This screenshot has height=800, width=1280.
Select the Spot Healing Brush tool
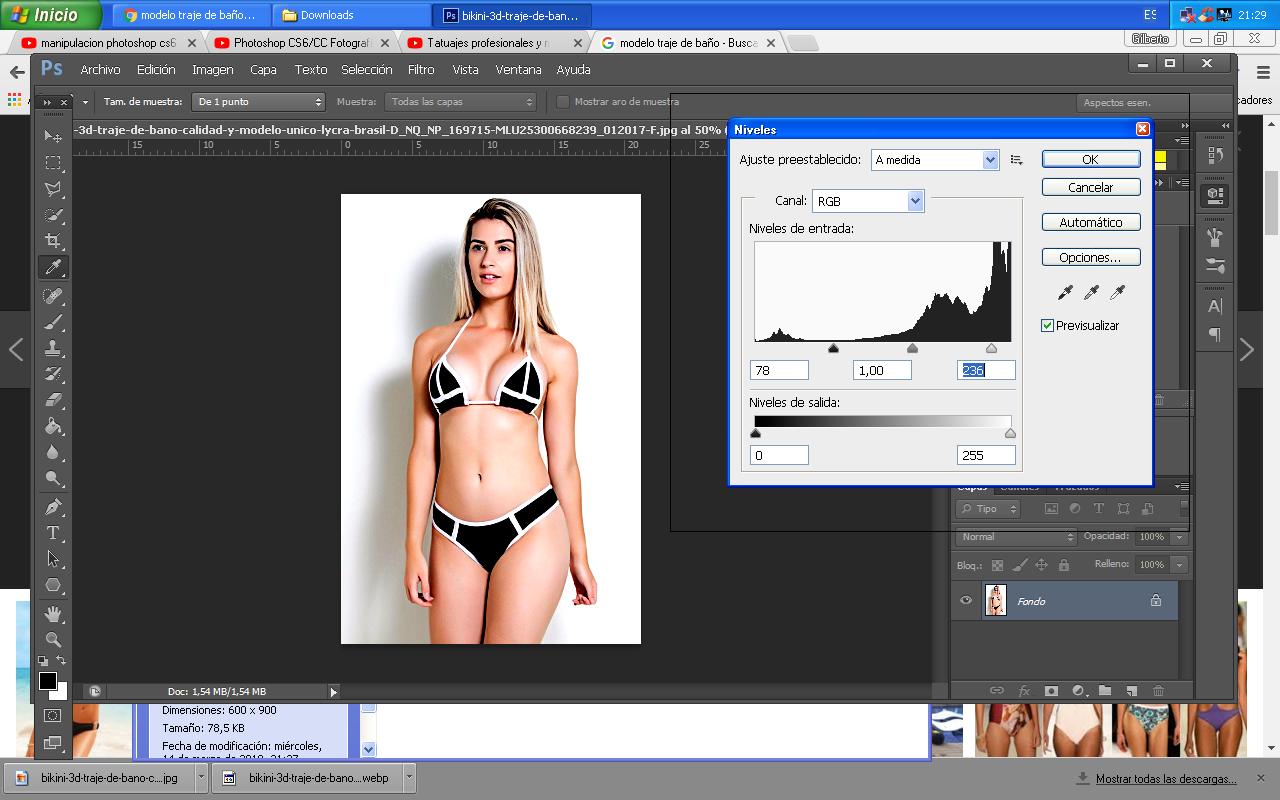click(x=53, y=296)
